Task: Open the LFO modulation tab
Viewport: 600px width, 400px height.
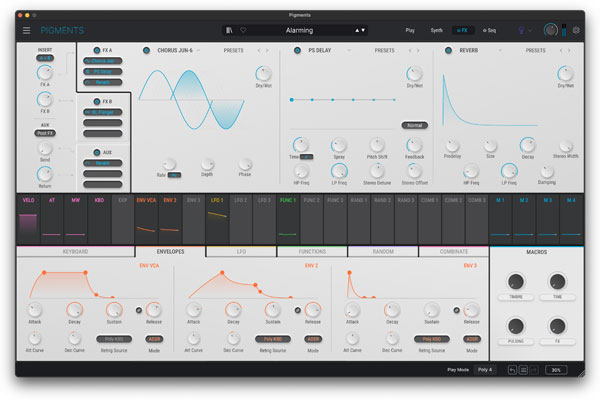Action: pos(241,251)
